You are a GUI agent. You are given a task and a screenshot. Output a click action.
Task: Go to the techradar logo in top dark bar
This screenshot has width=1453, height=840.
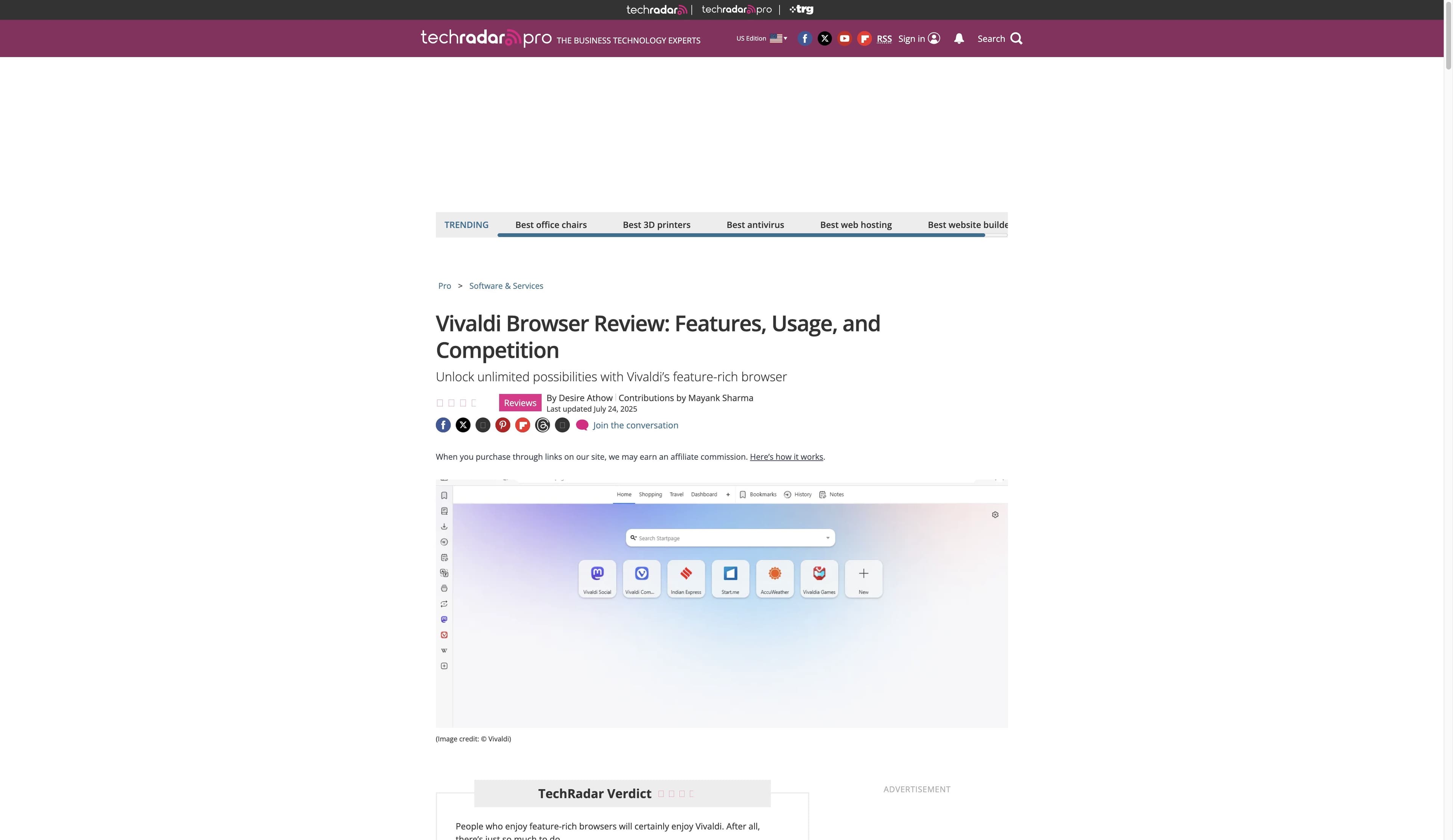[x=657, y=9]
